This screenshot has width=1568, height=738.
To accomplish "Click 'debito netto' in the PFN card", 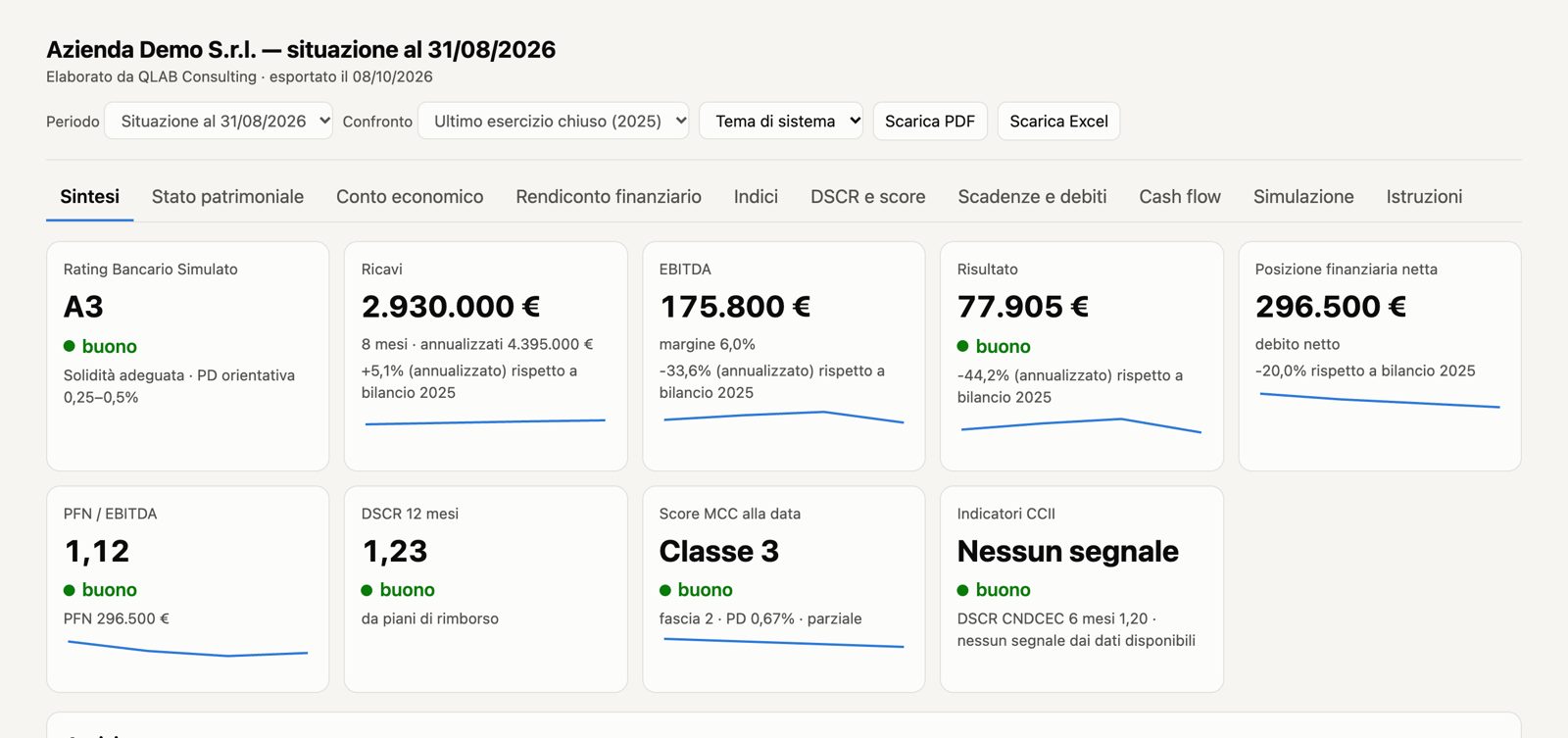I will click(1297, 344).
